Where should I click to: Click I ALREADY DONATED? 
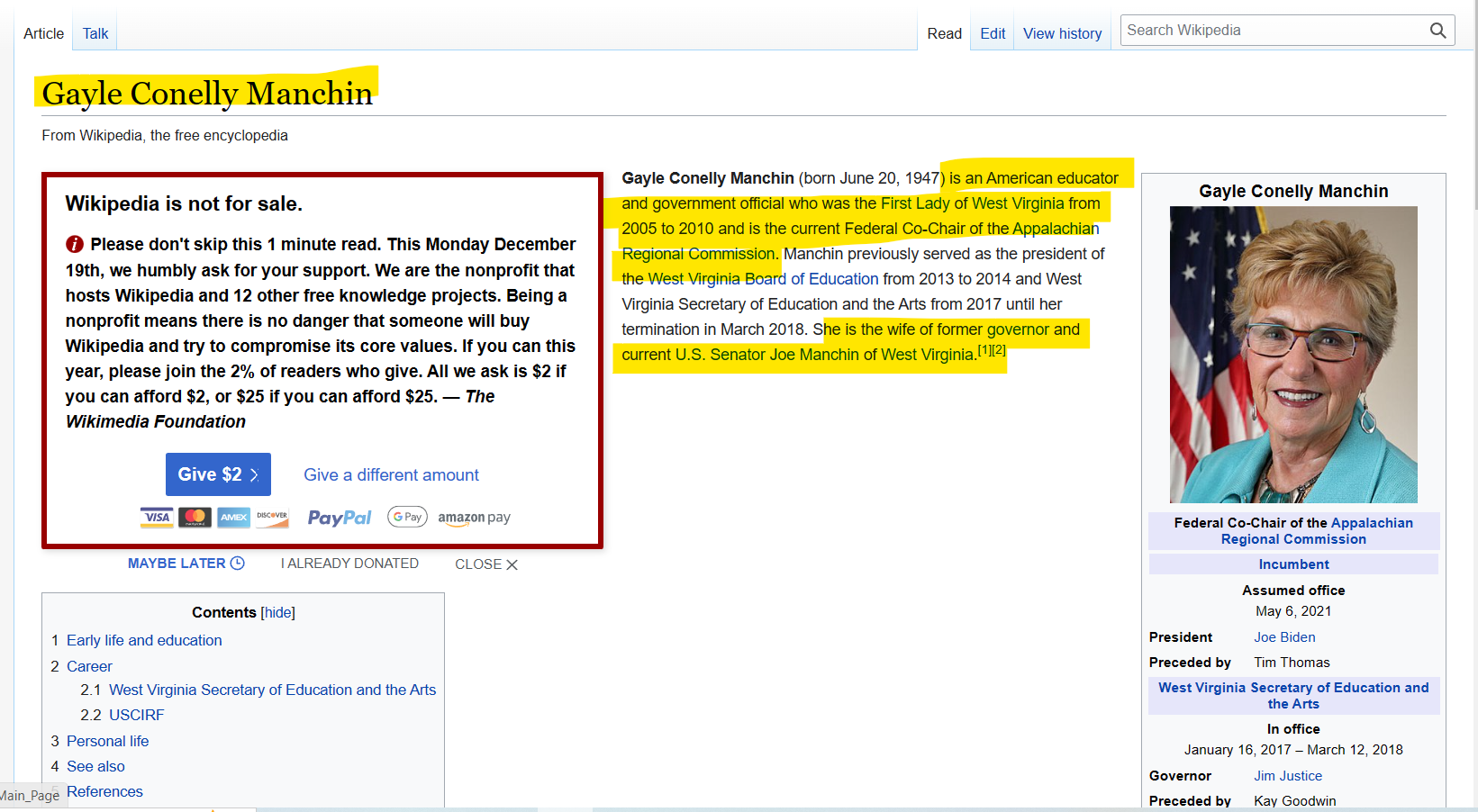349,563
